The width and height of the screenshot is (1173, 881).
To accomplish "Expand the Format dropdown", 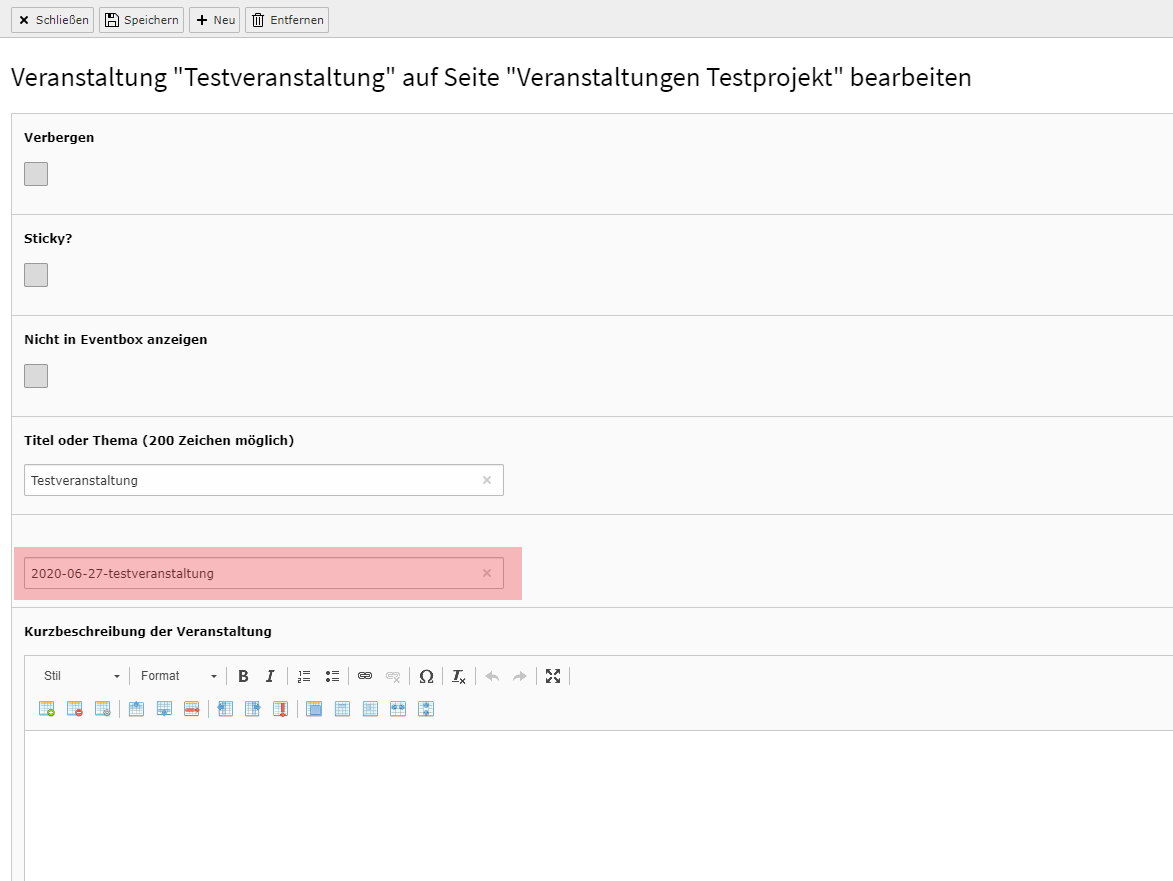I will (x=178, y=676).
